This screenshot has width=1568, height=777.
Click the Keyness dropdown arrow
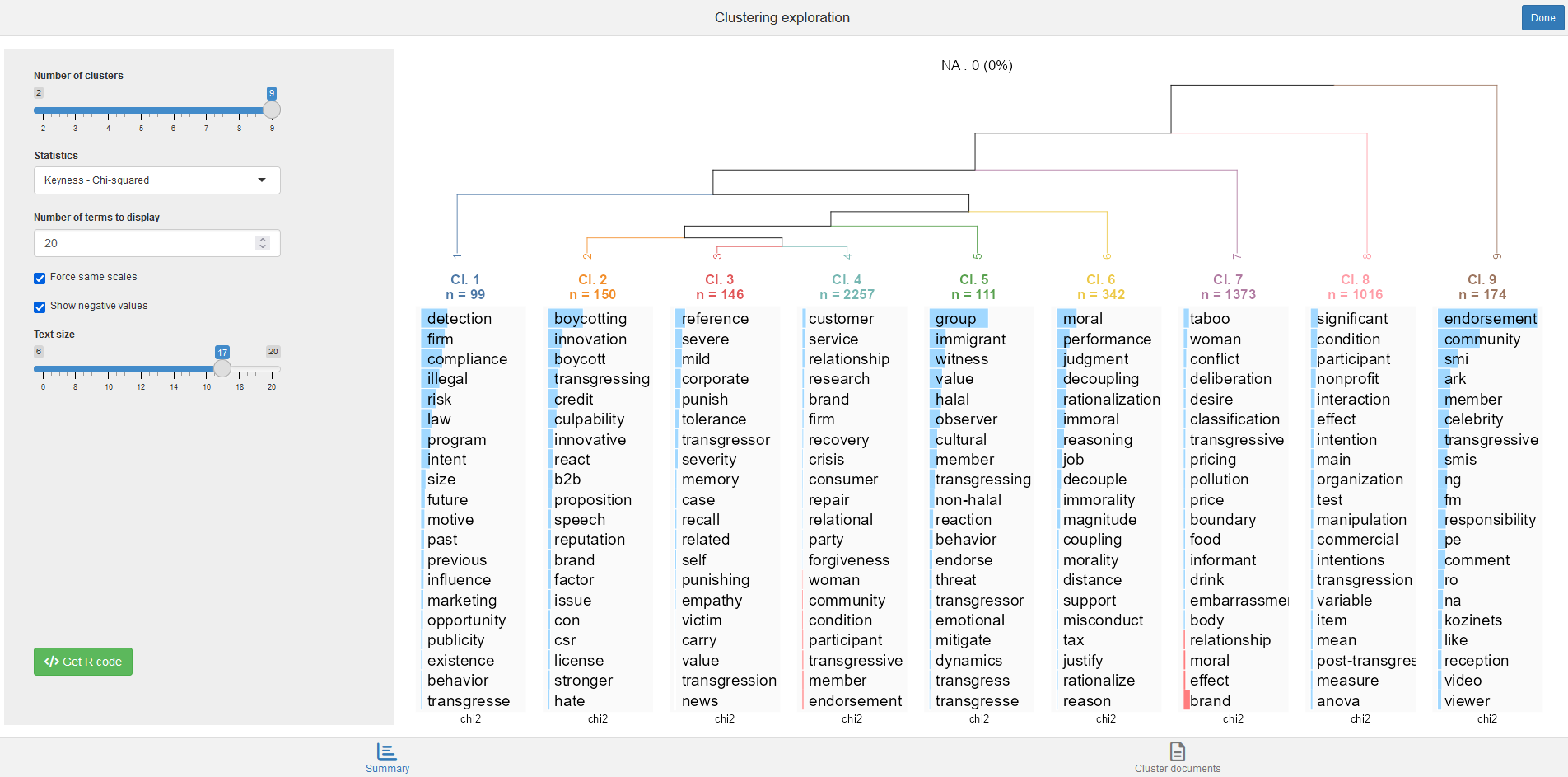[x=262, y=180]
